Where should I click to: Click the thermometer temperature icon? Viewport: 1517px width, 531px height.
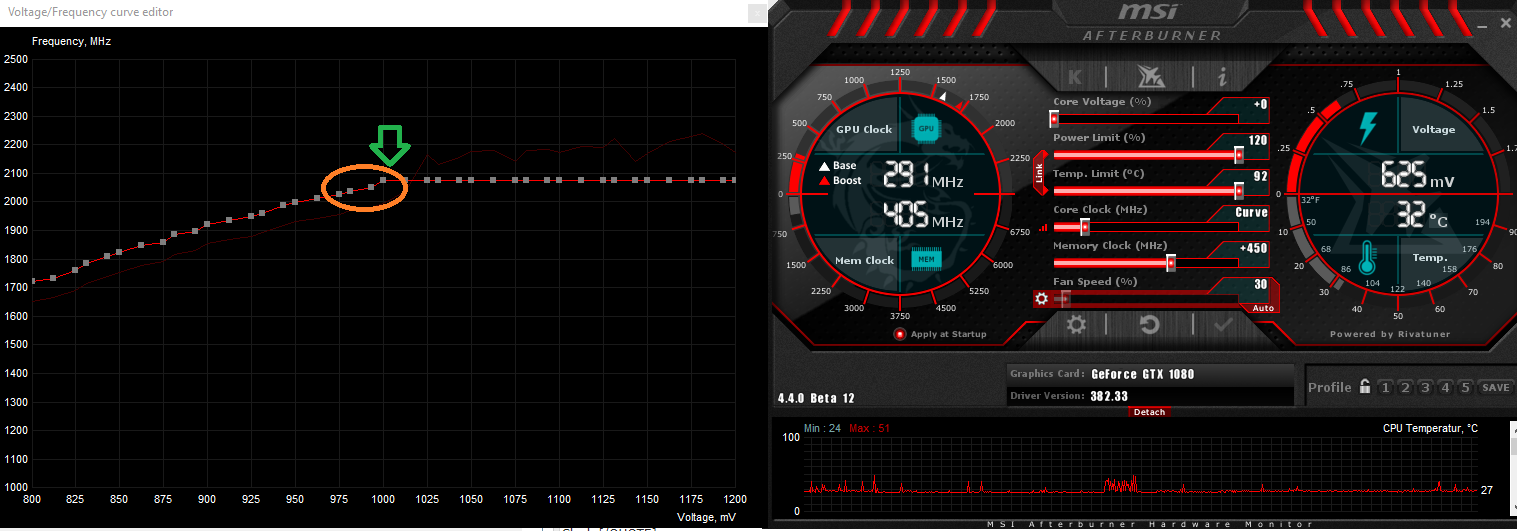click(x=1369, y=258)
